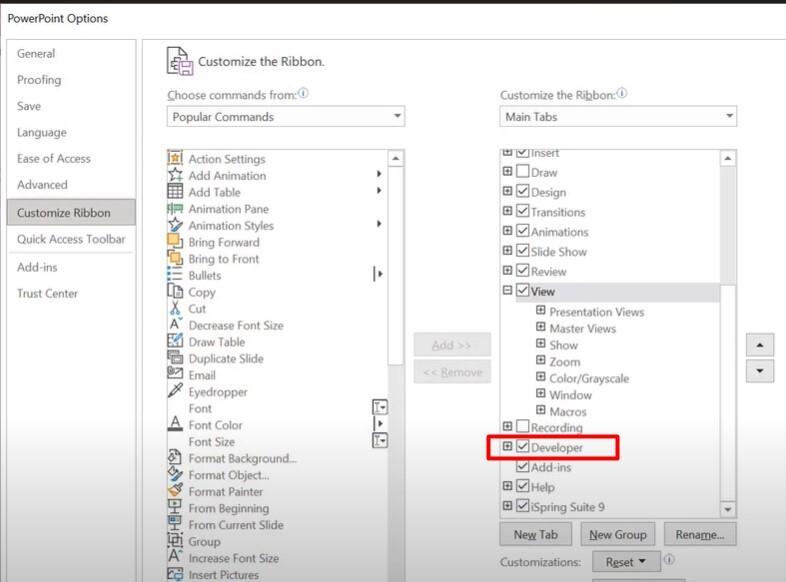Select the Group objects icon

[175, 540]
